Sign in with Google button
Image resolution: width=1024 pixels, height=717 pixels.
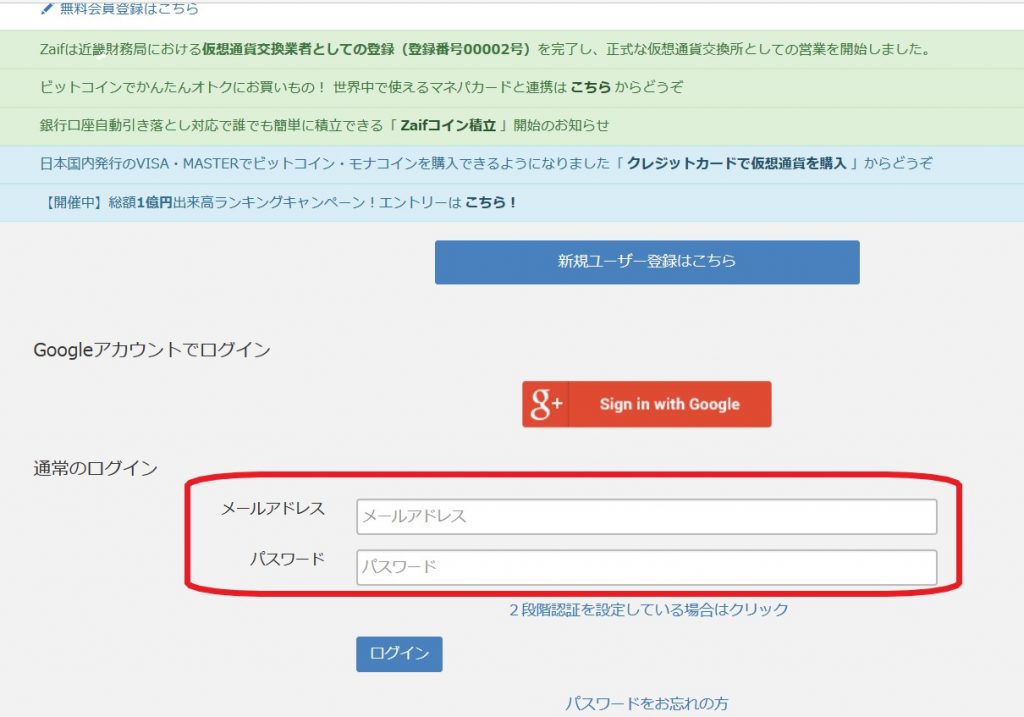647,404
